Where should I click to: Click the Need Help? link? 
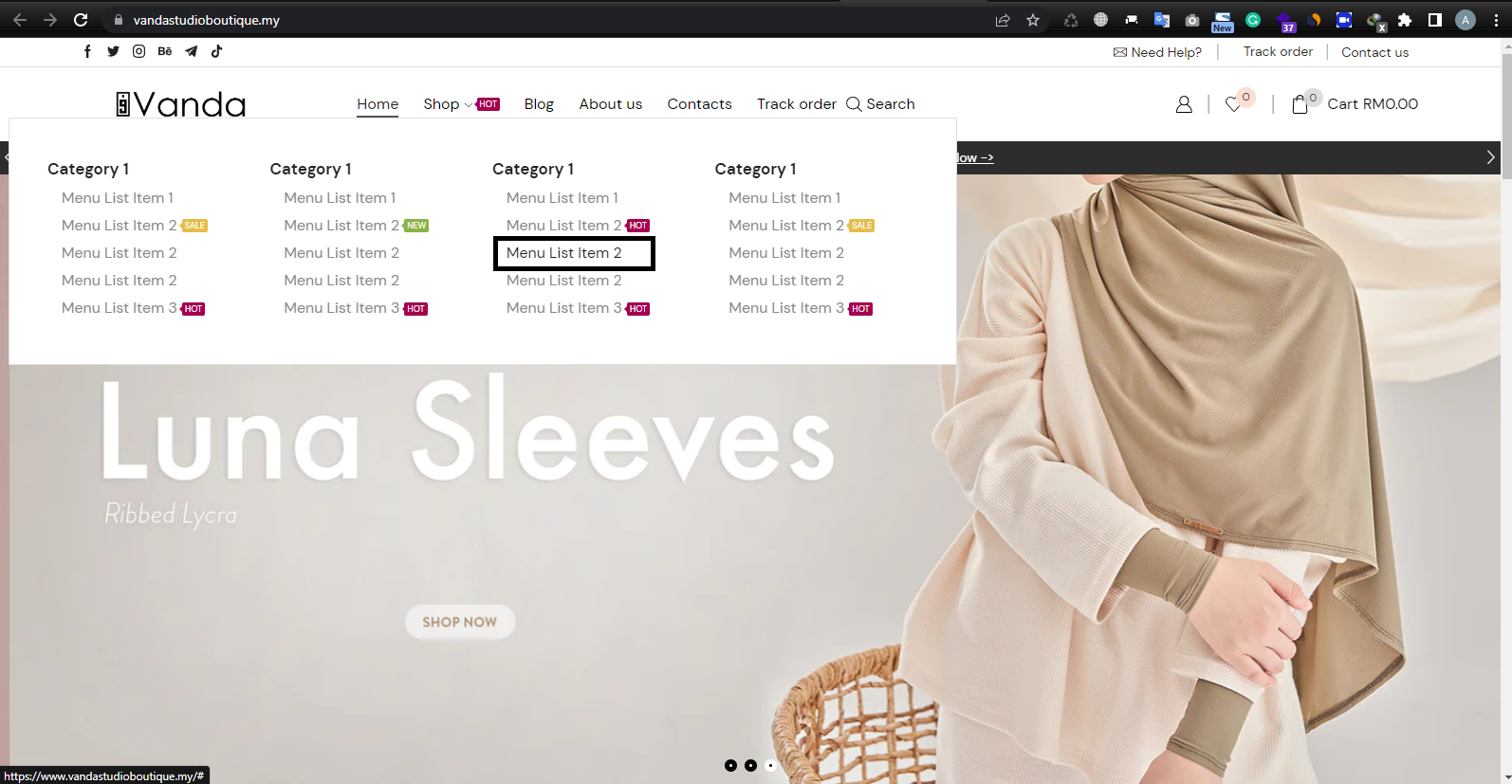(x=1157, y=52)
